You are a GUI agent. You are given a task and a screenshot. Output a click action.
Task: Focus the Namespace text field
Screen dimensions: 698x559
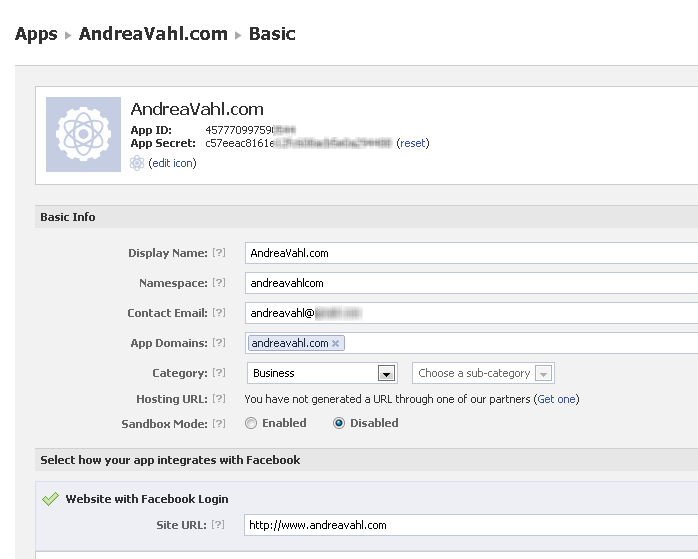click(x=470, y=284)
